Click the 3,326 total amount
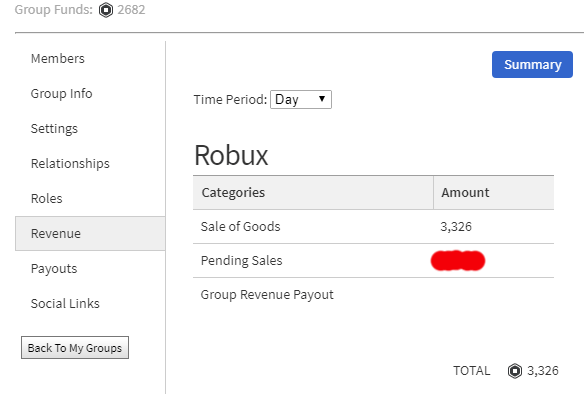The width and height of the screenshot is (584, 394). (x=543, y=371)
